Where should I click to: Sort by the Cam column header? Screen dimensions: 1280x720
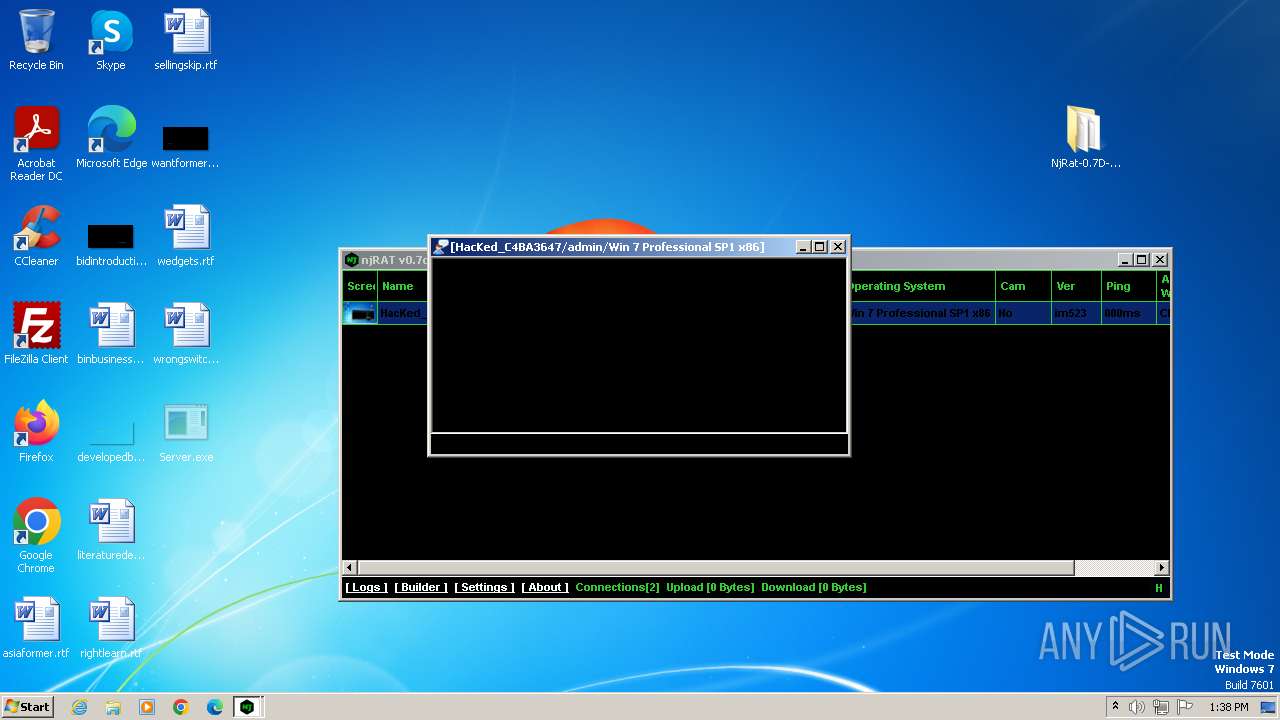pos(1023,286)
